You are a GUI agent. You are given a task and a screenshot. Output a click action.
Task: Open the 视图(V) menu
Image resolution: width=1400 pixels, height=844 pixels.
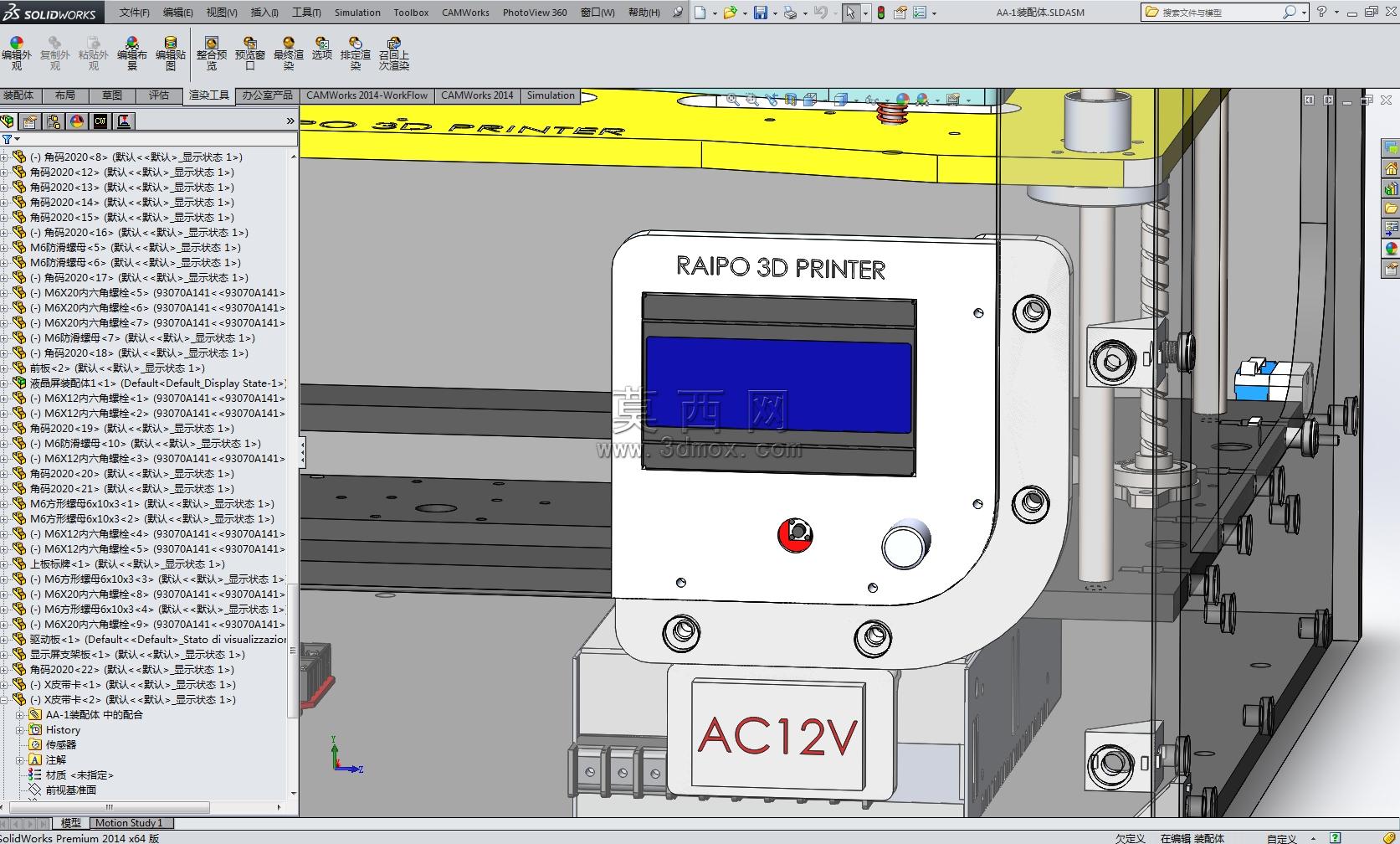pyautogui.click(x=222, y=13)
